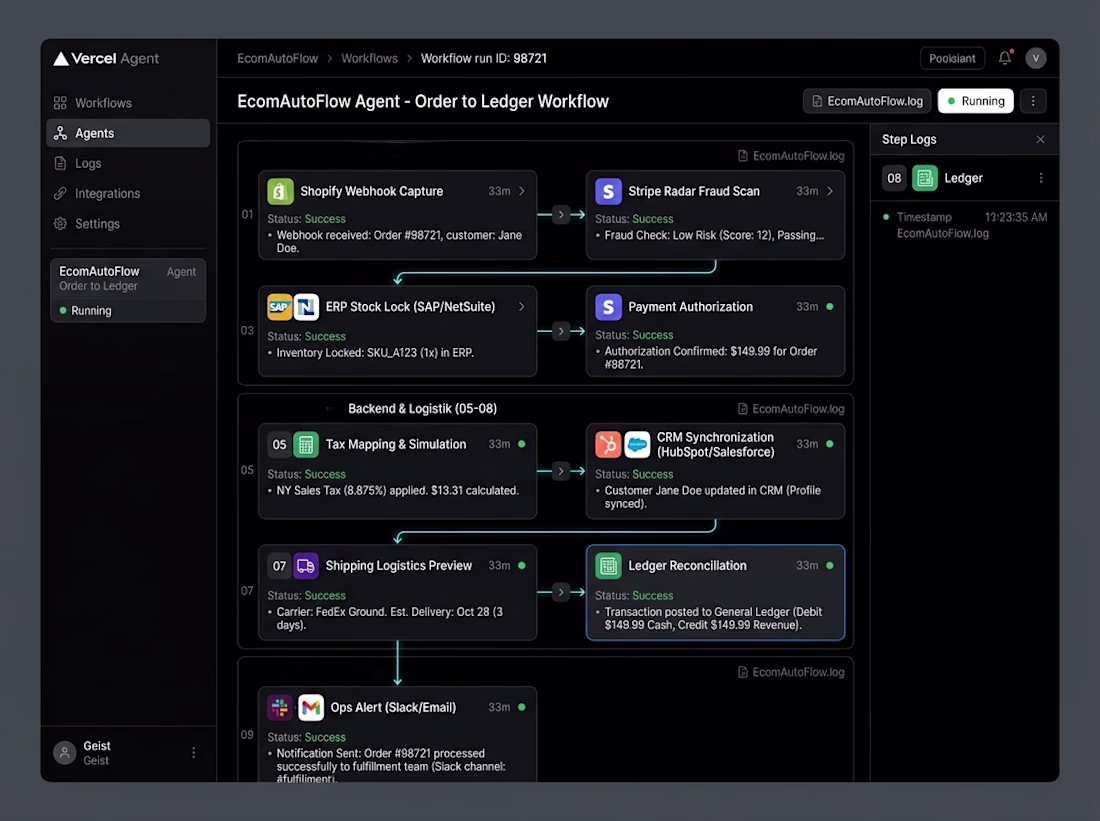Select the Ledger Reconciliation step card

[x=715, y=593]
